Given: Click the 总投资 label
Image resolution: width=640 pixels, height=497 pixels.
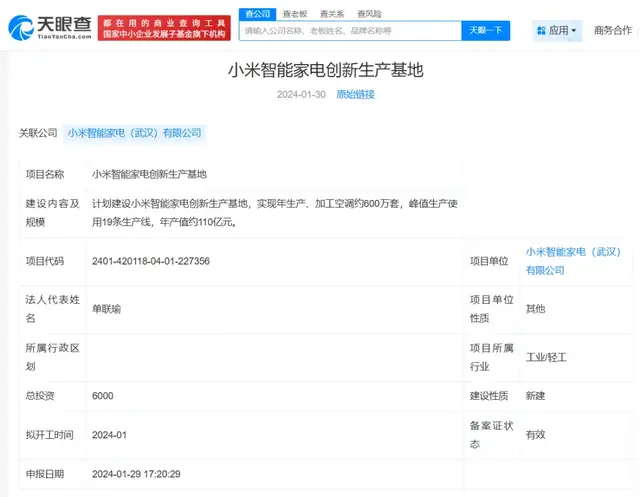Looking at the screenshot, I should pyautogui.click(x=40, y=396).
